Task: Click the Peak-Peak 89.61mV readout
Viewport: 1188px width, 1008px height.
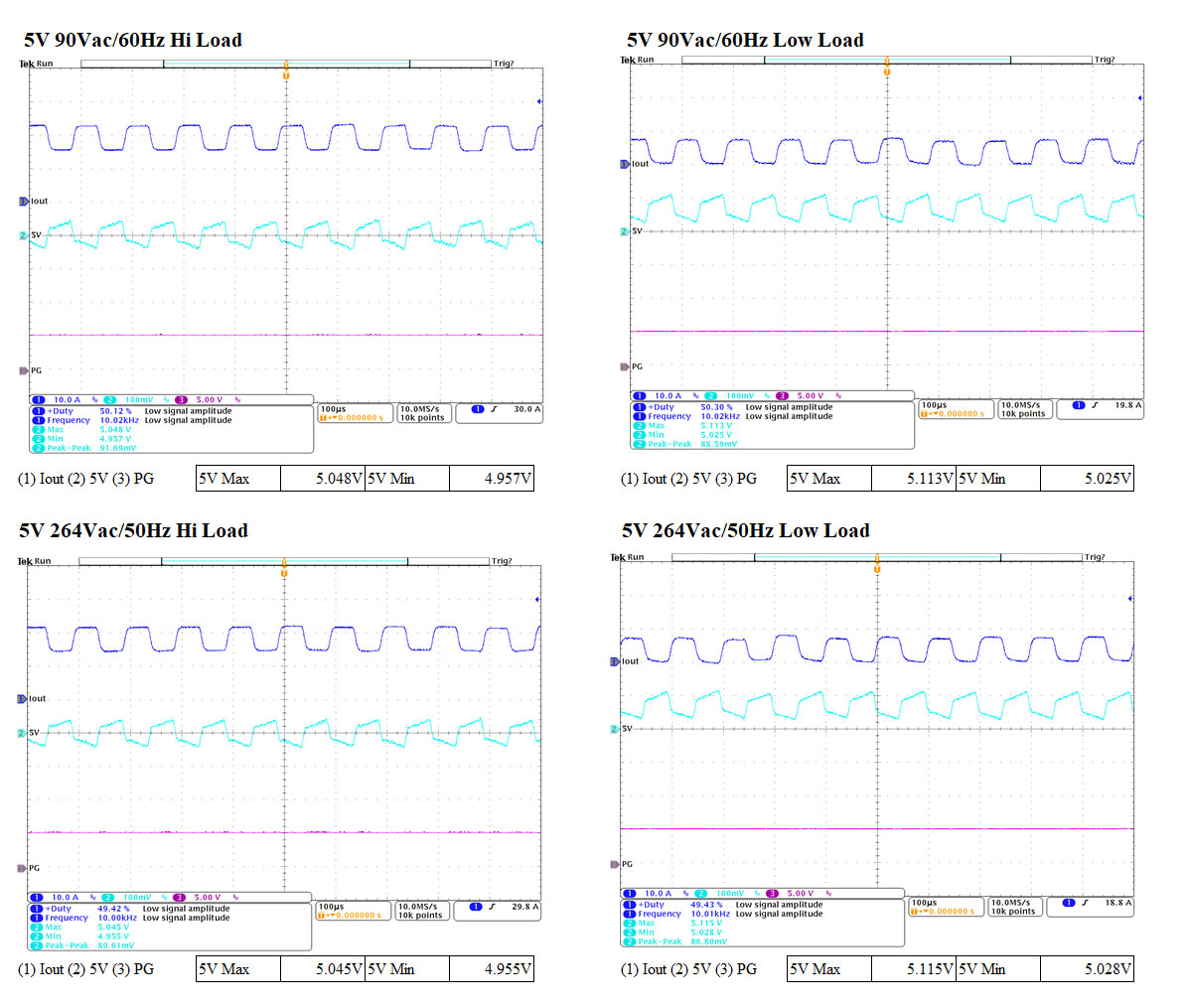Action: 81,945
